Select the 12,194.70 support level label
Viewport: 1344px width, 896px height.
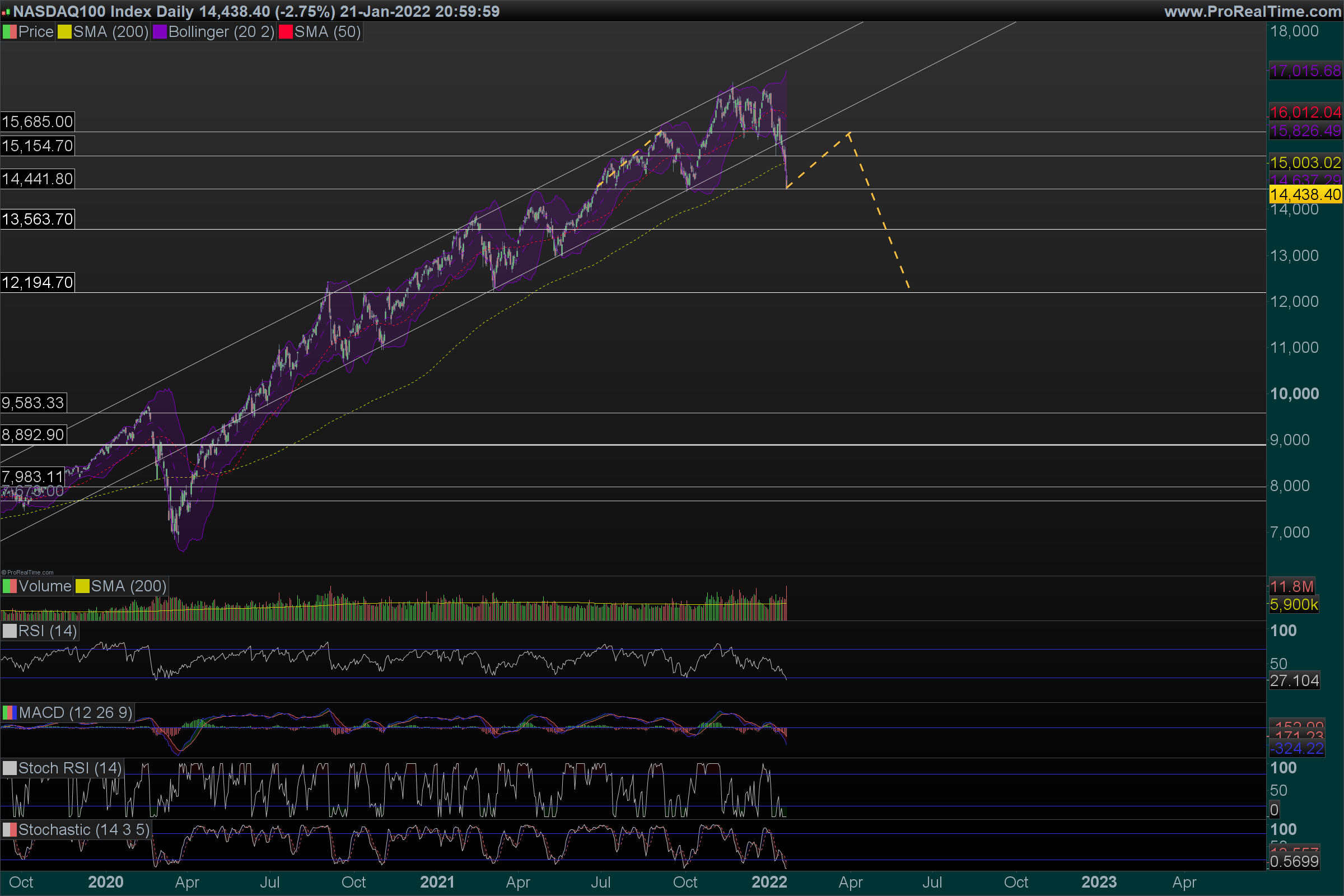tap(37, 282)
